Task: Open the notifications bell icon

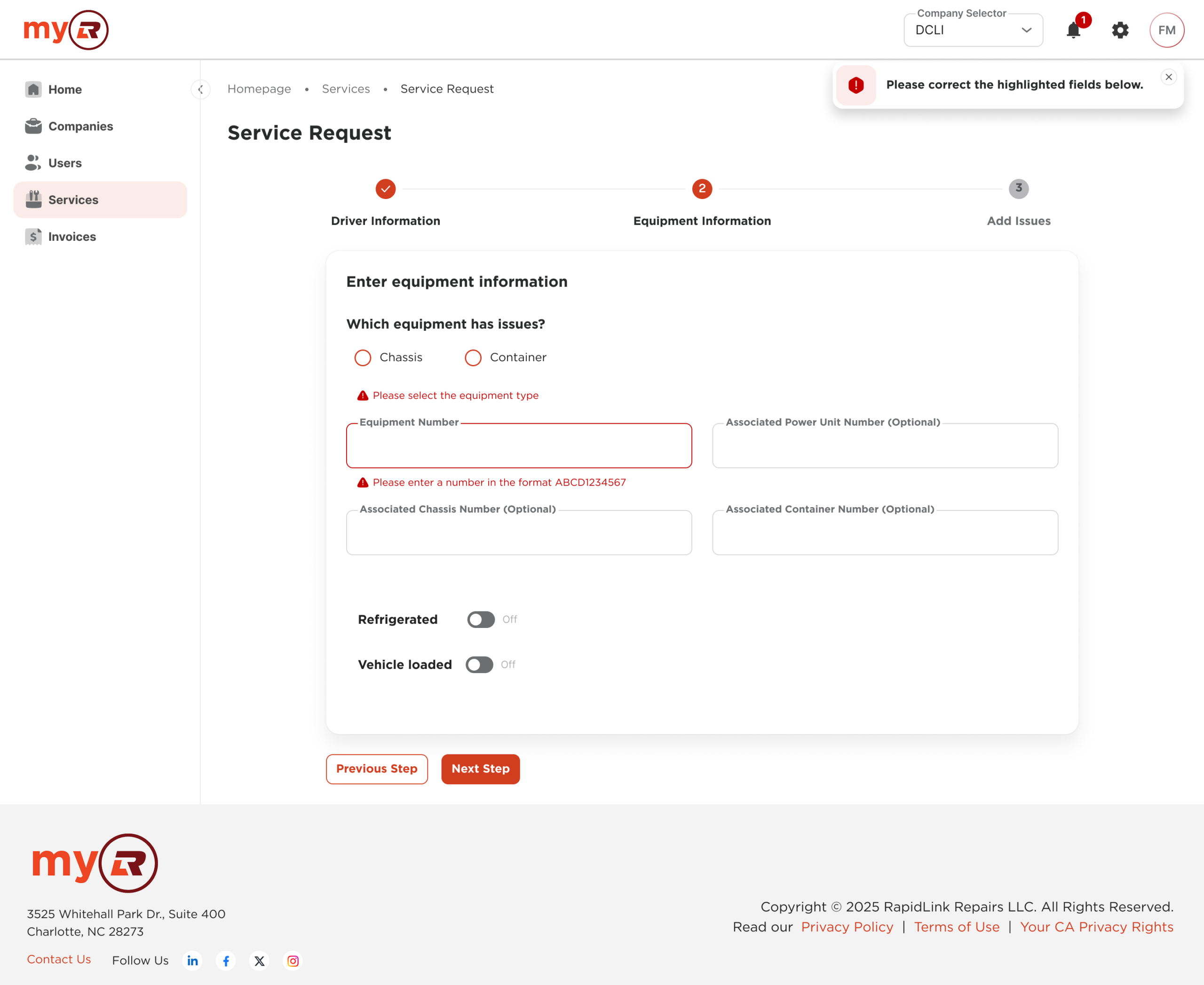Action: [x=1073, y=30]
